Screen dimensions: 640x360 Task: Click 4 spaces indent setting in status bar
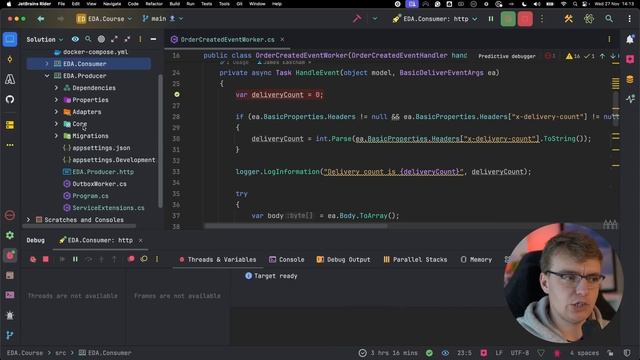tap(584, 353)
